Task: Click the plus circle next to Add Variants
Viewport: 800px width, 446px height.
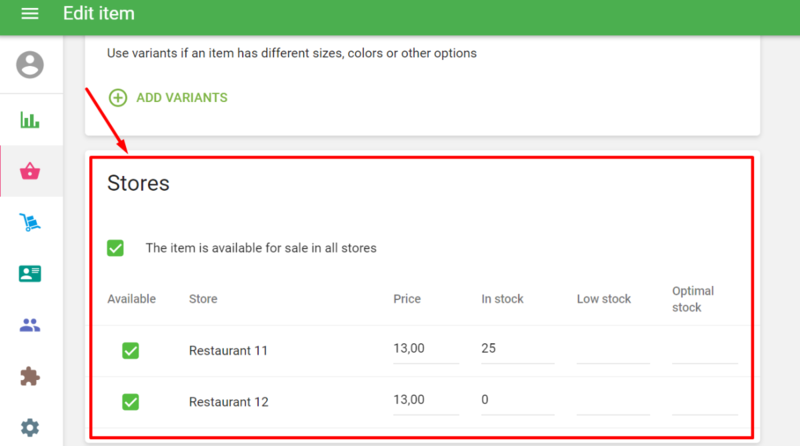Action: tap(118, 98)
